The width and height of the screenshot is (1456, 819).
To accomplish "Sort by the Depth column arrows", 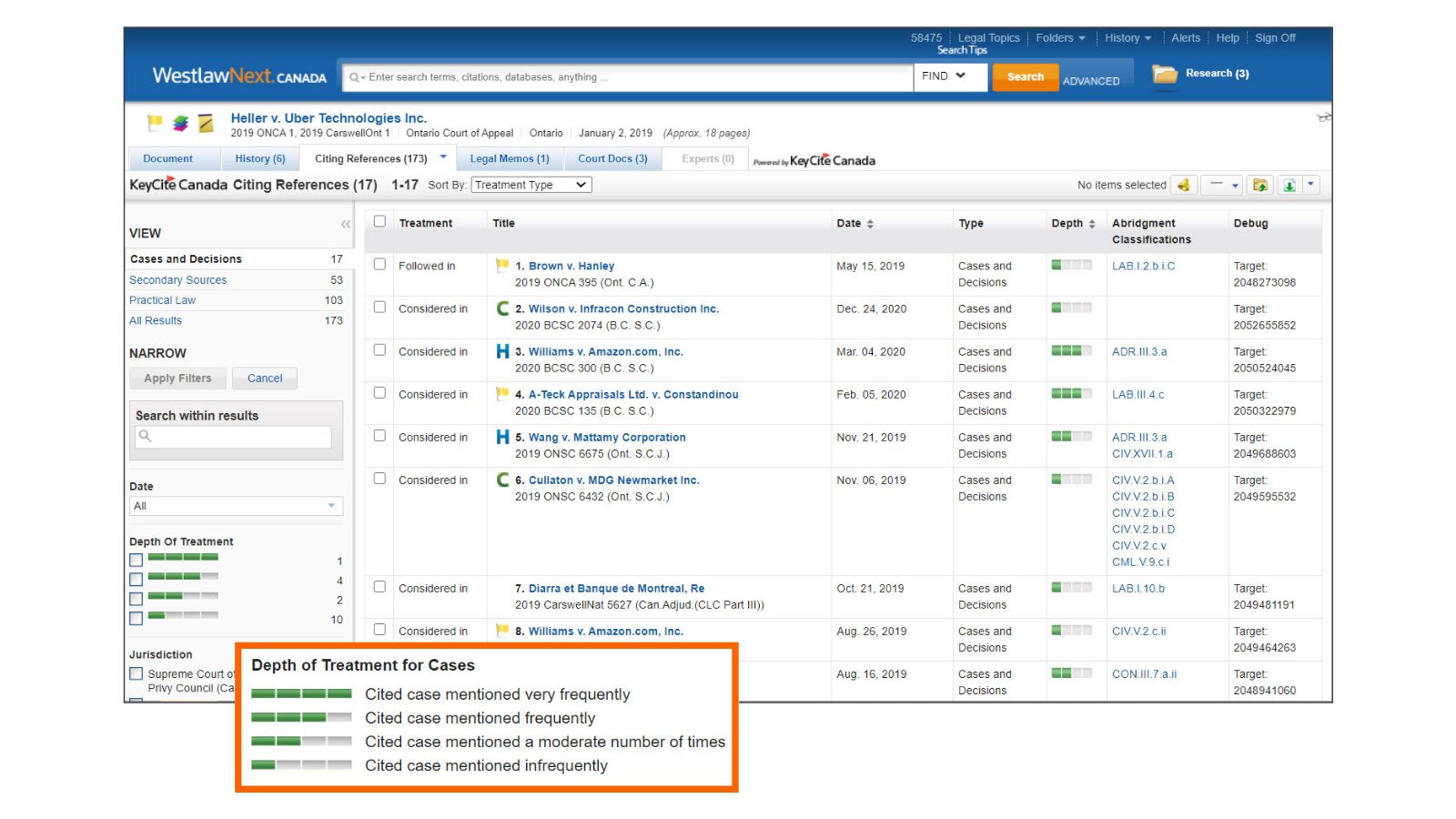I will coord(1092,224).
